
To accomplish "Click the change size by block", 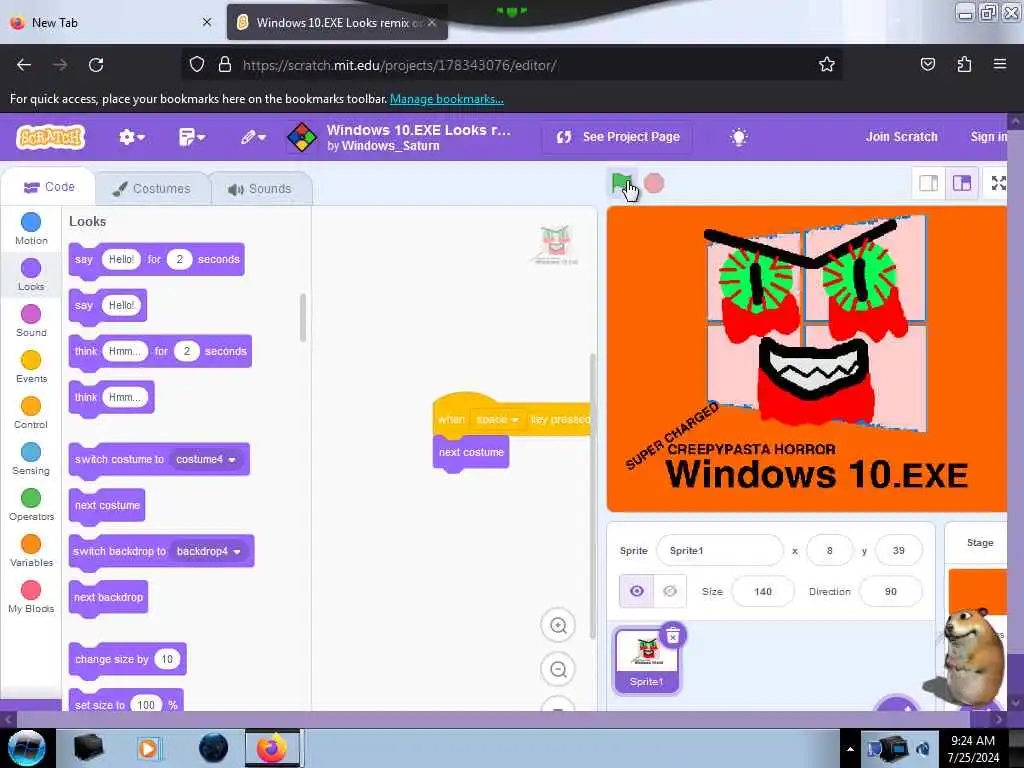I will tap(127, 660).
